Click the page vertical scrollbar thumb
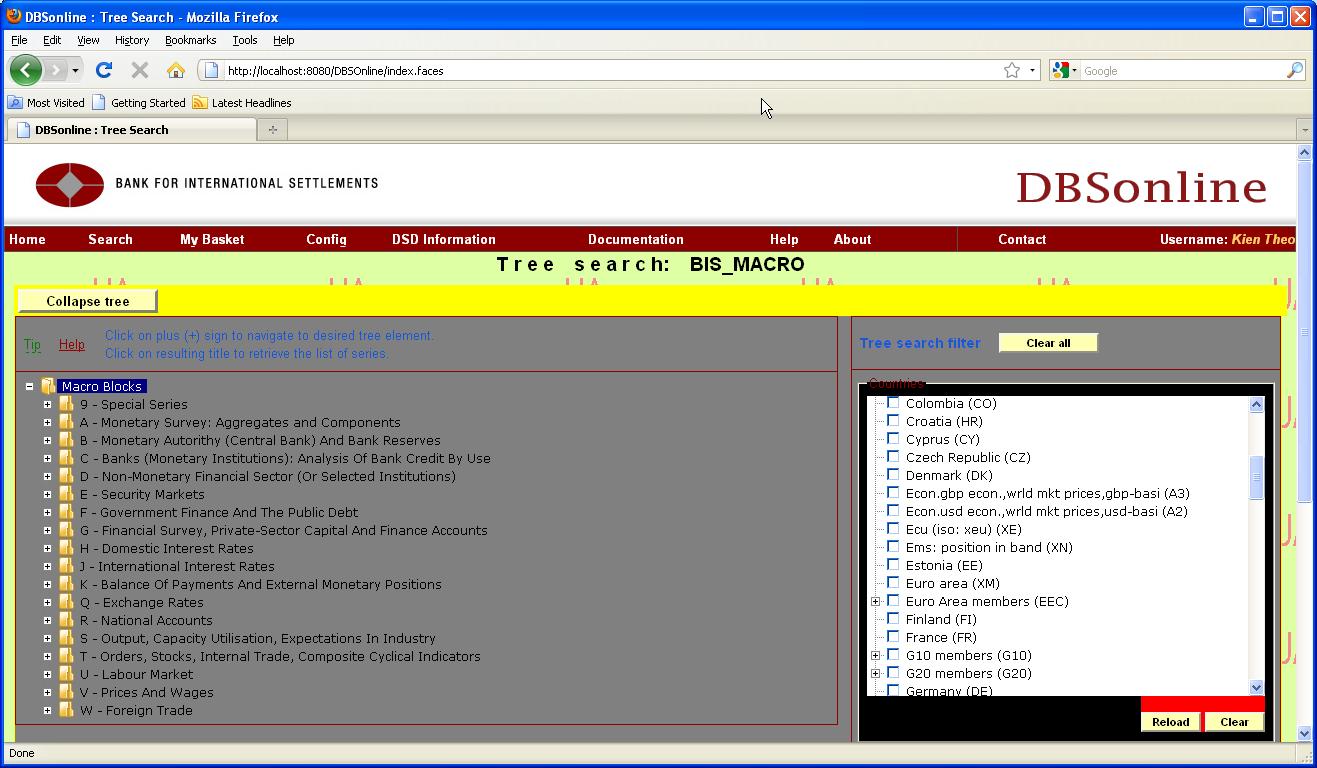 (1304, 332)
